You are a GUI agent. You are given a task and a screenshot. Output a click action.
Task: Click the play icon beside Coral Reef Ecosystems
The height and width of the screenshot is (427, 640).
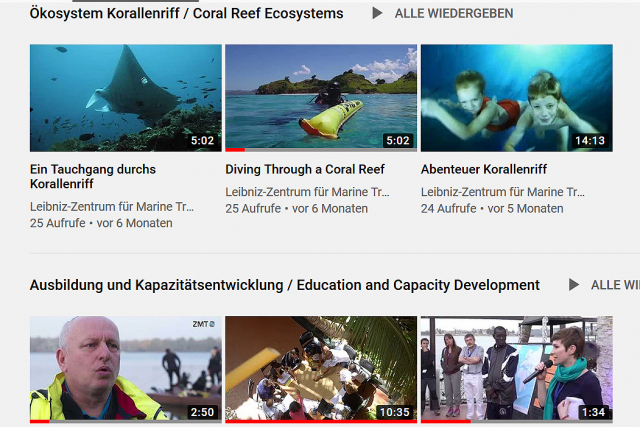377,13
